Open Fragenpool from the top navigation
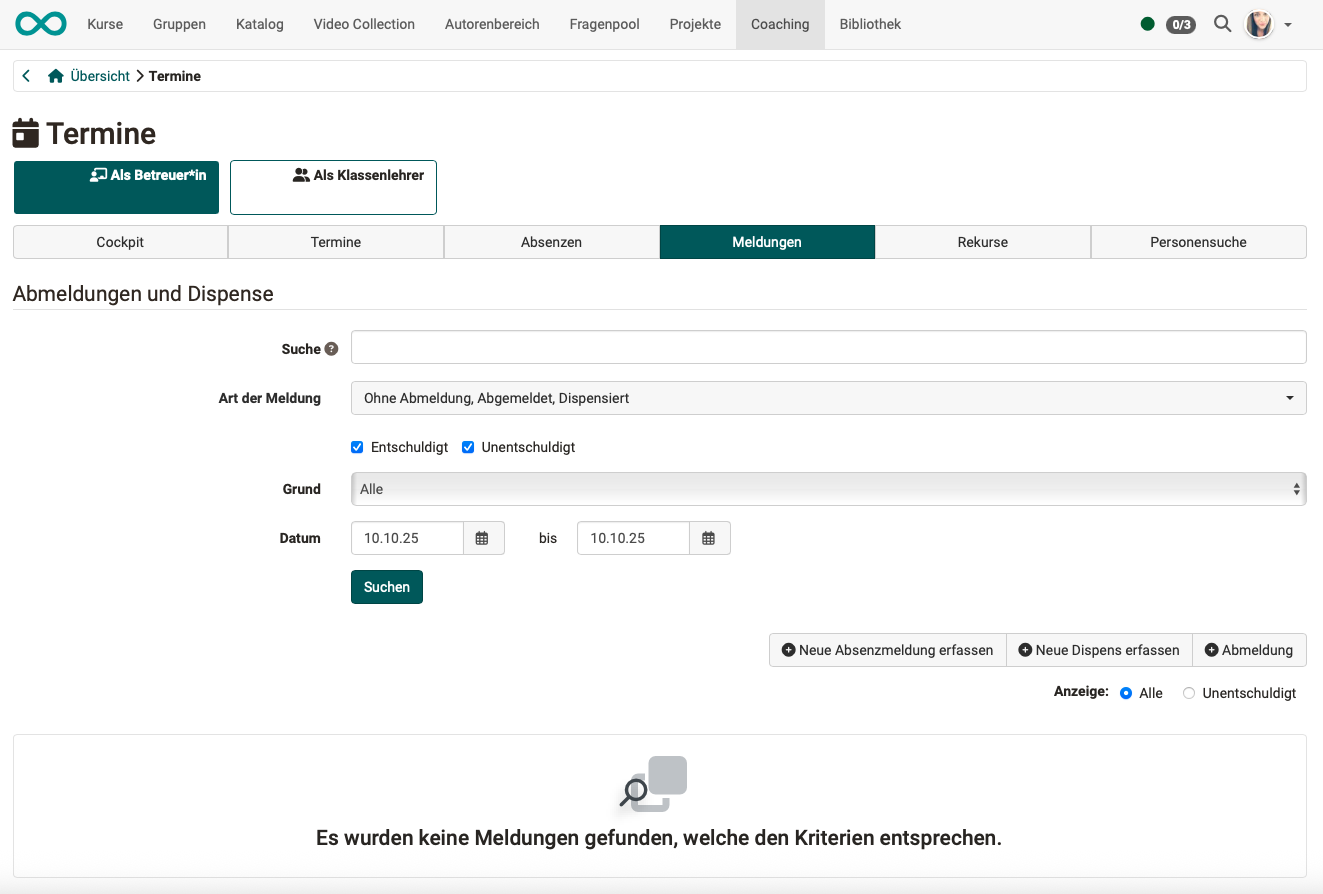Screen dimensions: 1323x894 604,24
